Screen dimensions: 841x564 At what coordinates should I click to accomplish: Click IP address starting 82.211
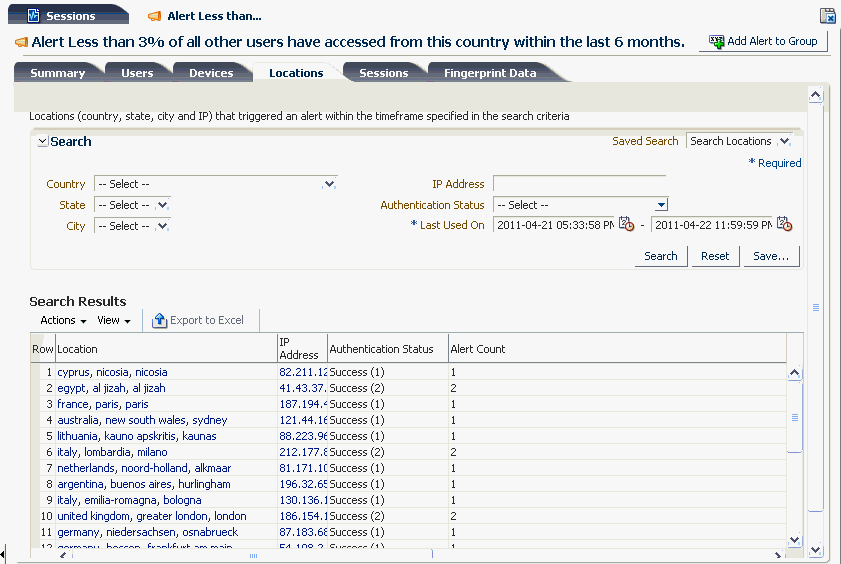click(303, 372)
